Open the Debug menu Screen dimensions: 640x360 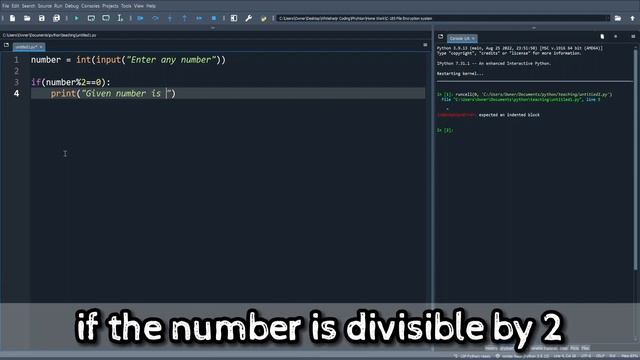click(71, 6)
